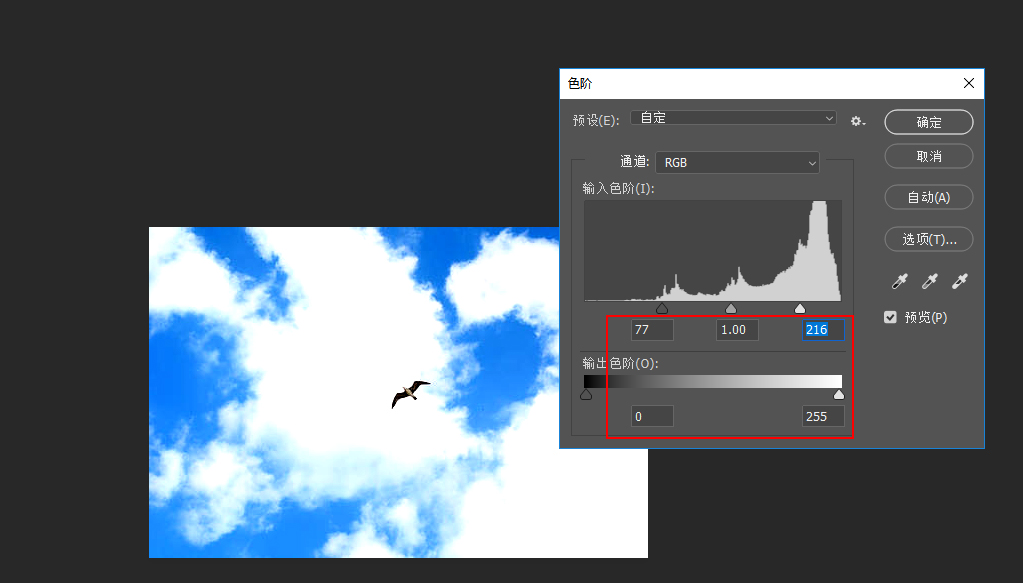Click the white input slider triangle
This screenshot has width=1023, height=583.
[801, 308]
